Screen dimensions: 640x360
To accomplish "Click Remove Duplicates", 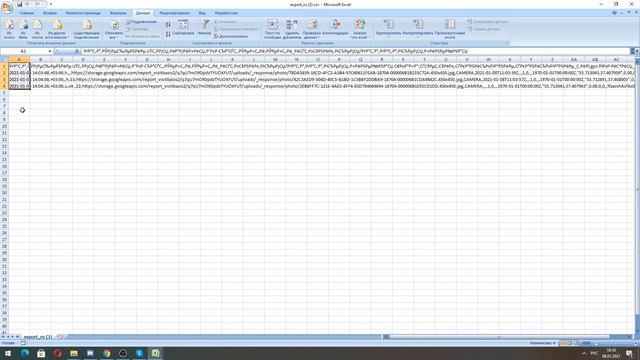I will coord(292,29).
